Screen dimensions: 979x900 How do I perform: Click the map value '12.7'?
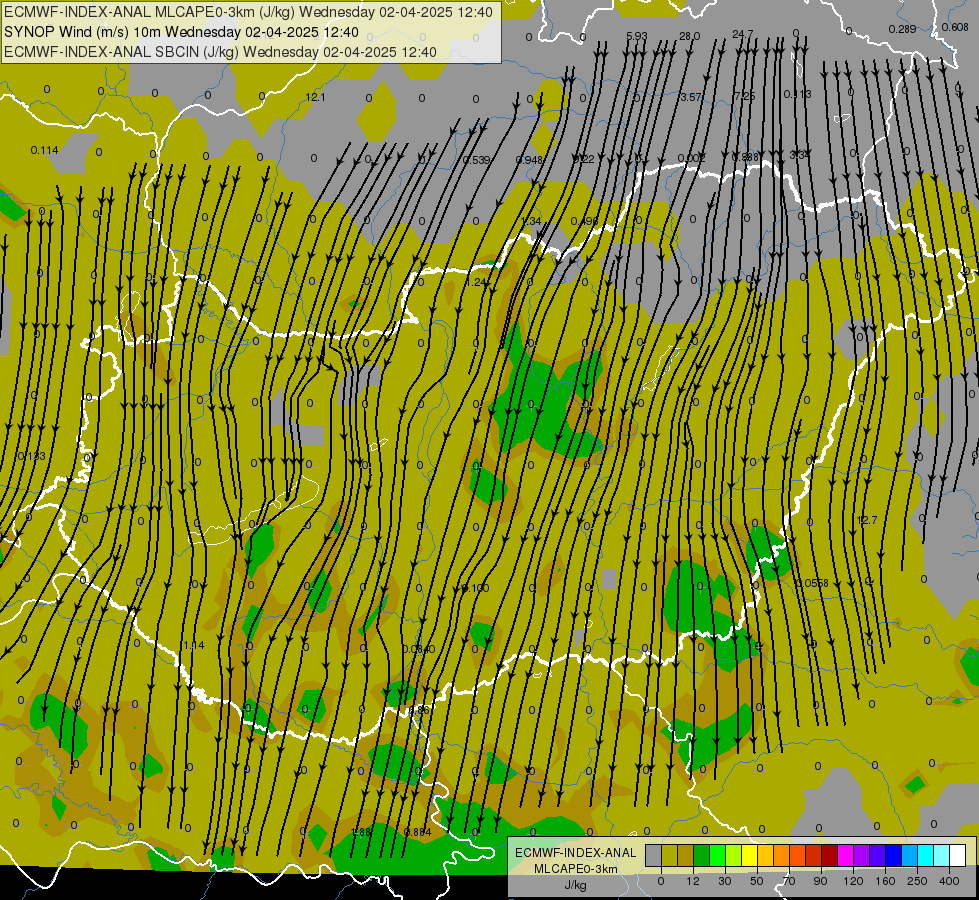[867, 520]
